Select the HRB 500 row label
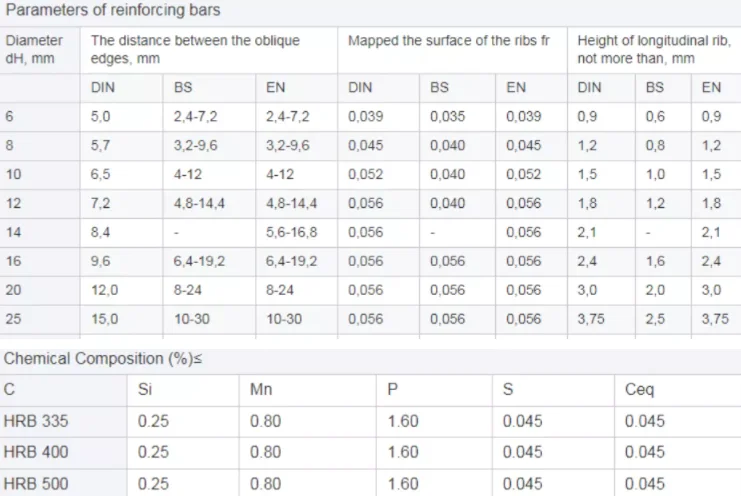Screen dimensions: 741x496 click(35, 482)
